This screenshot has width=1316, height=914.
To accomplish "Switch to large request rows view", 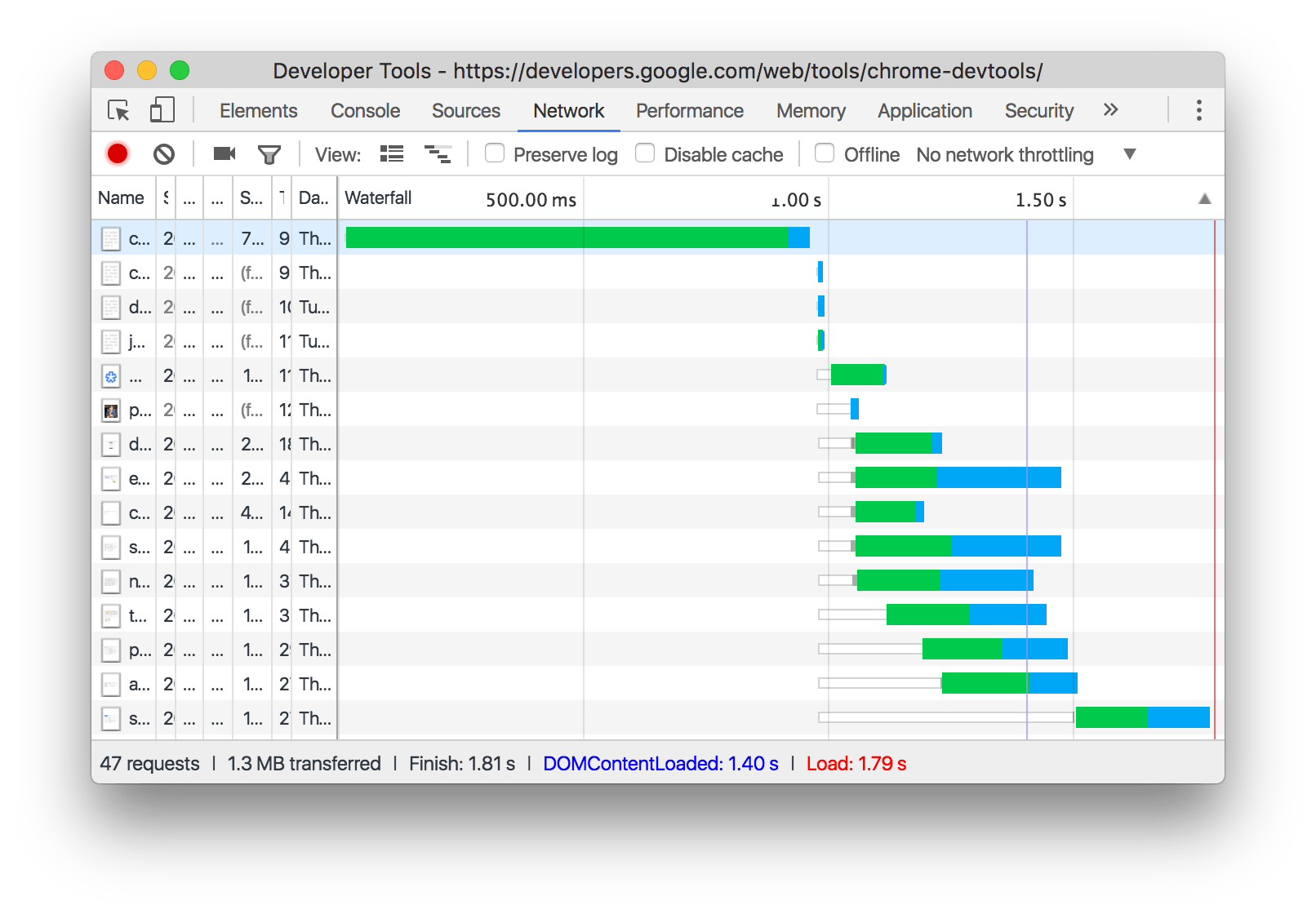I will (x=391, y=153).
